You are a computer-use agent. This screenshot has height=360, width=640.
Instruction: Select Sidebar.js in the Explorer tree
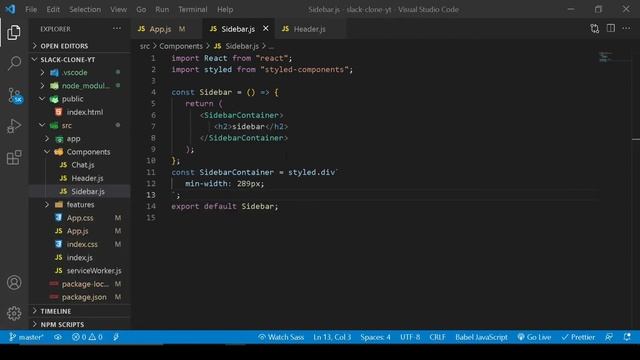click(80, 191)
